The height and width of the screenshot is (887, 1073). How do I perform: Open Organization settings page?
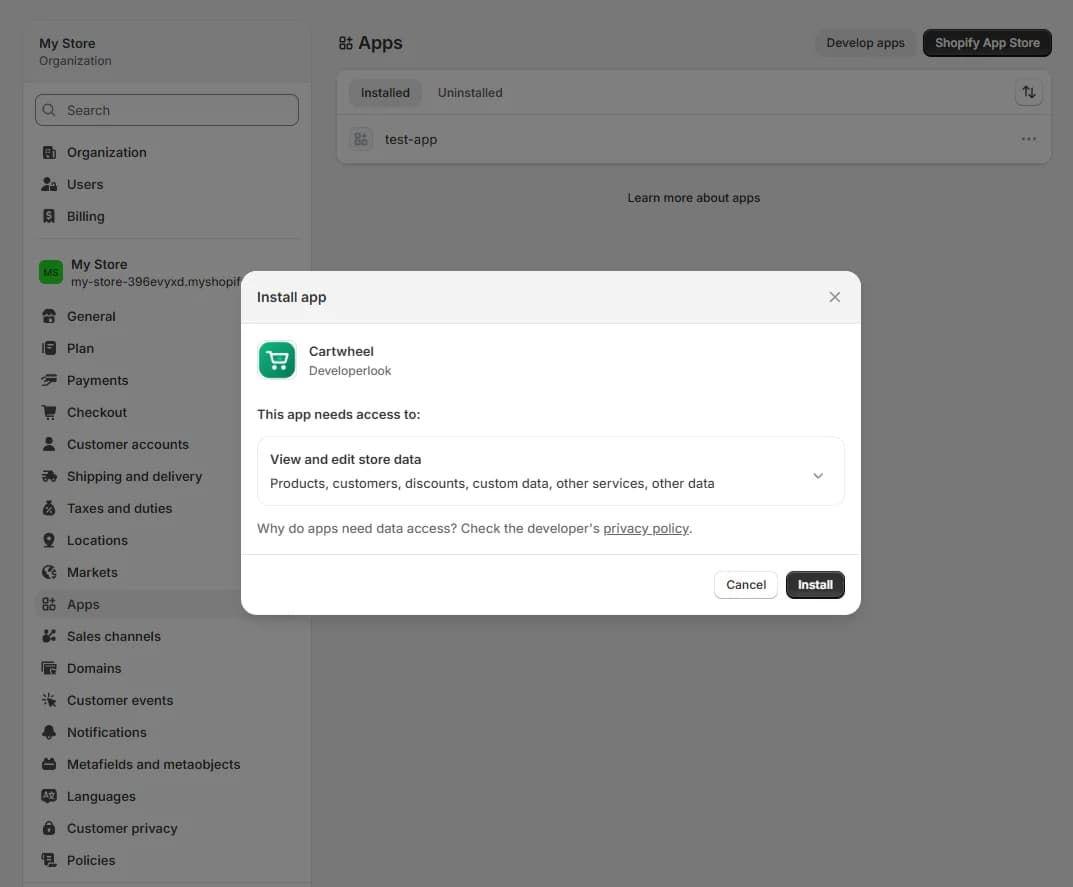click(x=167, y=153)
